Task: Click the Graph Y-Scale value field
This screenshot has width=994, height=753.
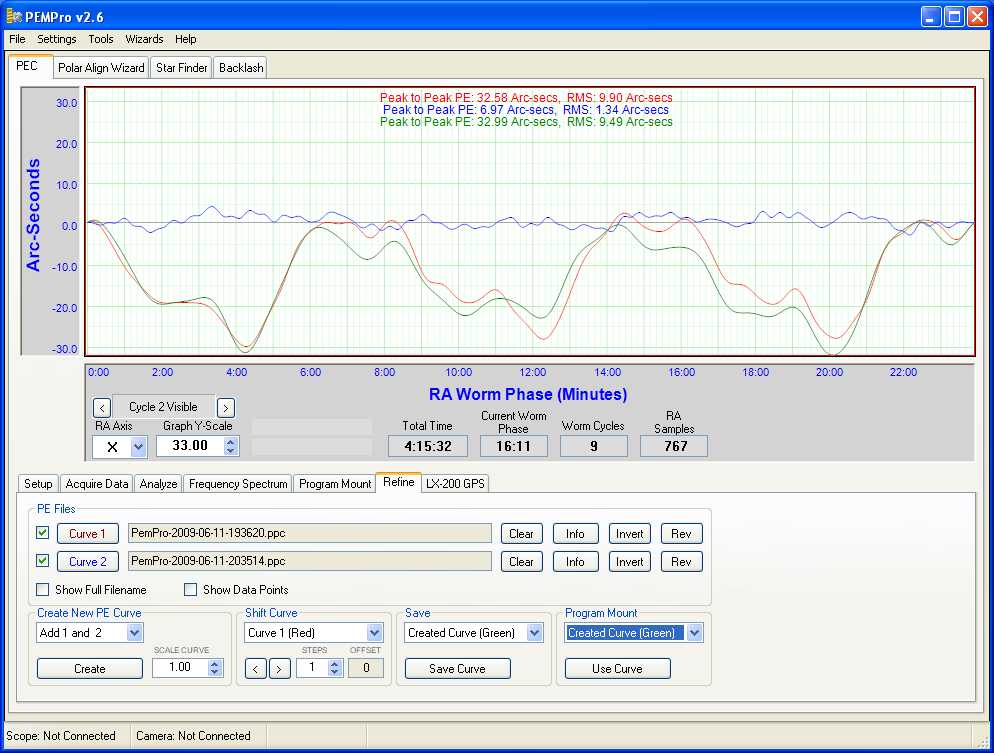Action: (x=190, y=446)
